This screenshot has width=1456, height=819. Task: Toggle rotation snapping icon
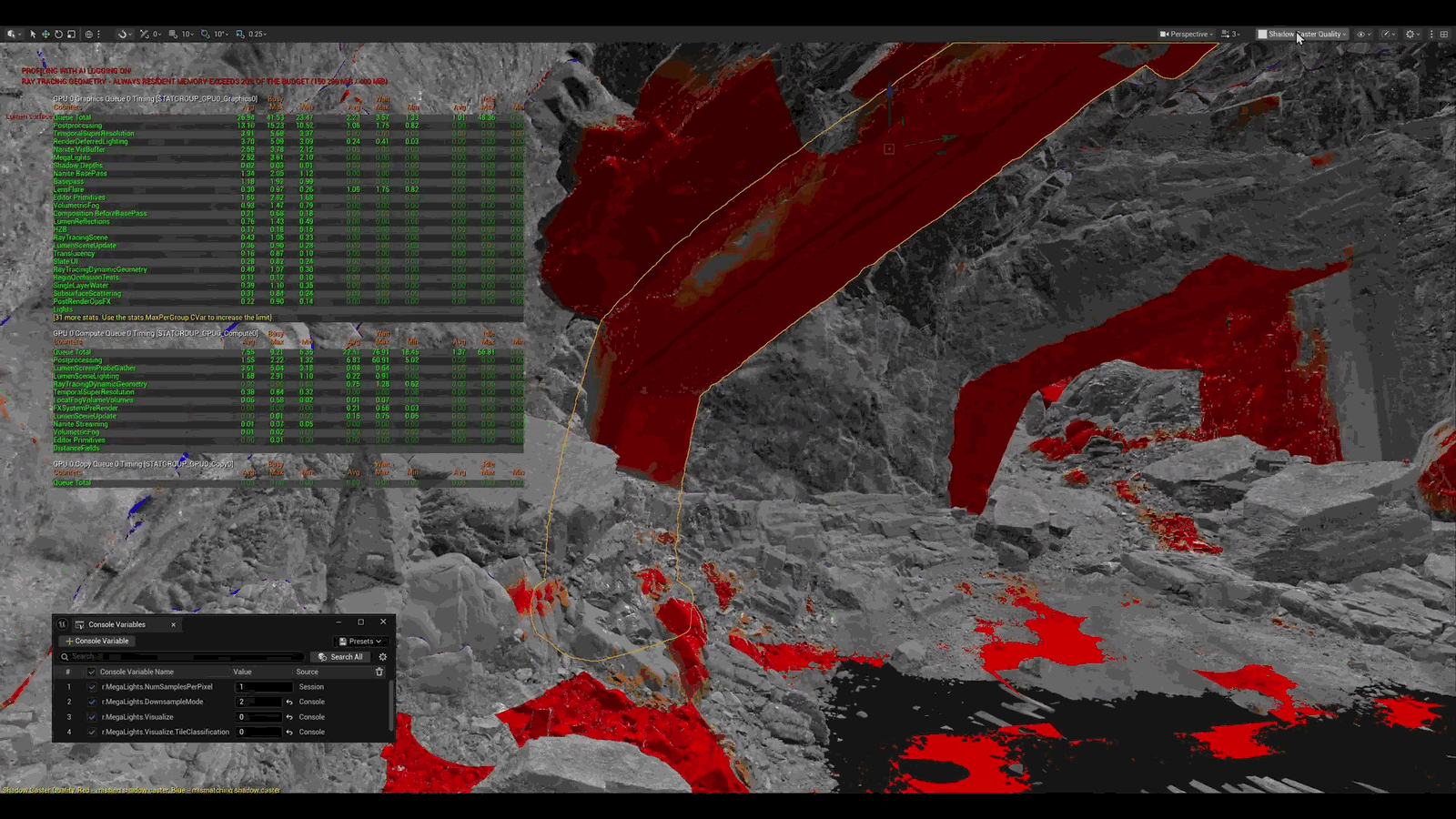click(206, 35)
